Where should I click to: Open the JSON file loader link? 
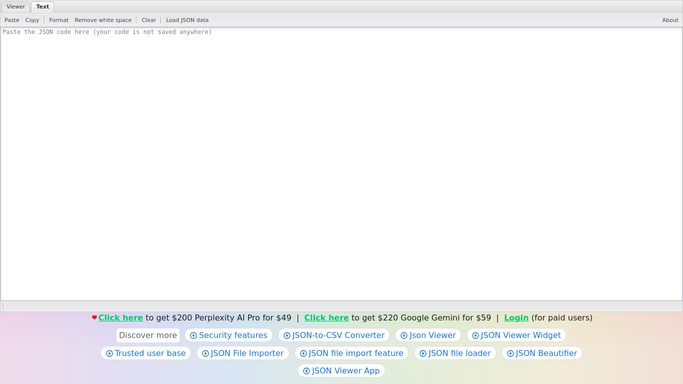coord(455,353)
